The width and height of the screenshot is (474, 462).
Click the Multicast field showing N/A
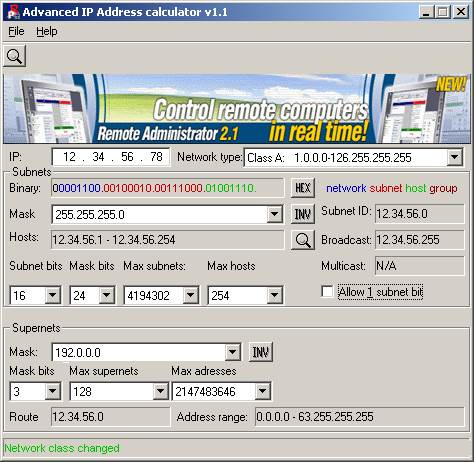419,266
